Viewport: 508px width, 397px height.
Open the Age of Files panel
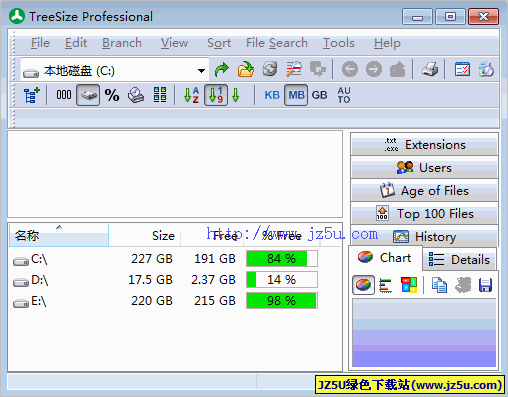coord(424,190)
